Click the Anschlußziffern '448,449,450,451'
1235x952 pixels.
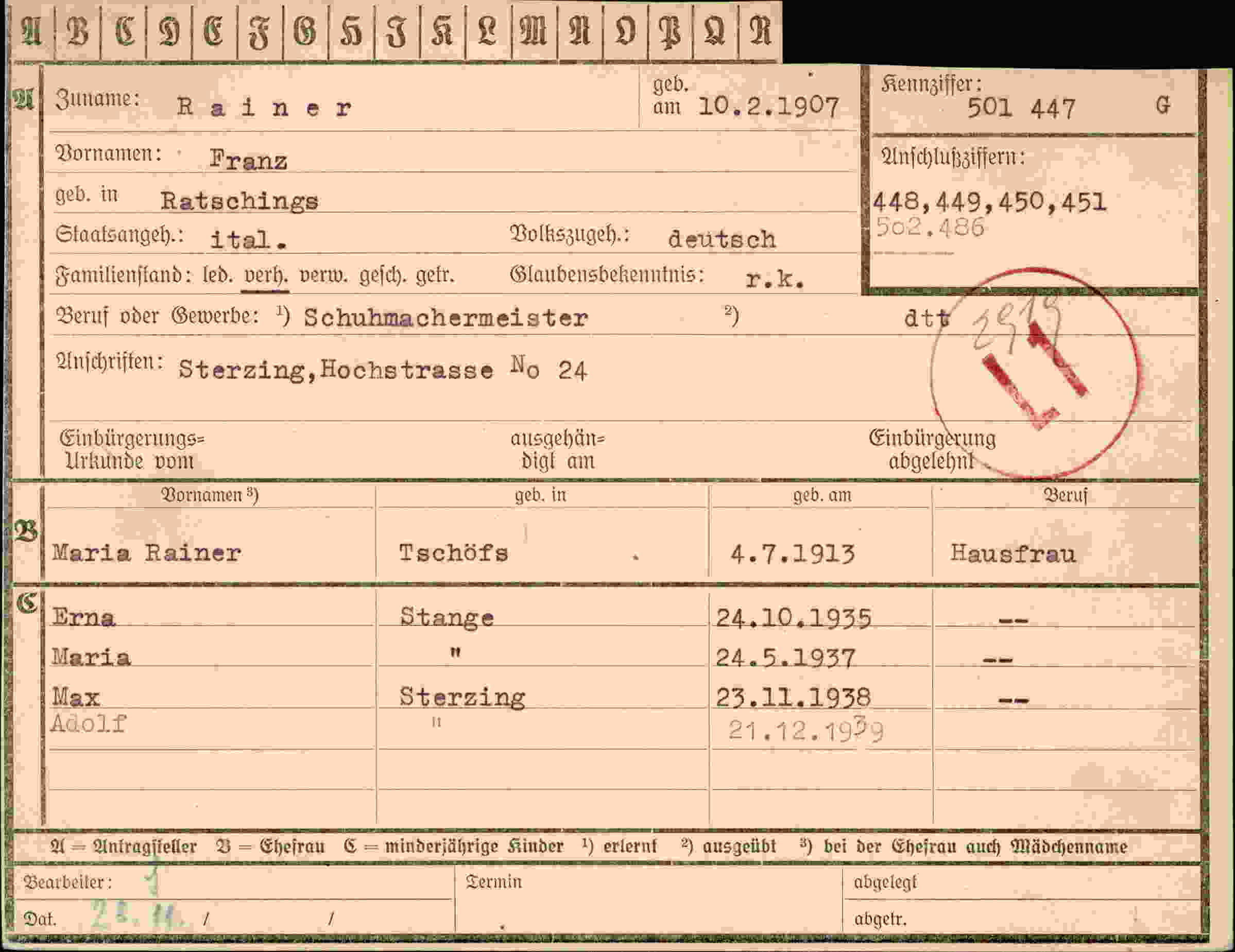989,202
